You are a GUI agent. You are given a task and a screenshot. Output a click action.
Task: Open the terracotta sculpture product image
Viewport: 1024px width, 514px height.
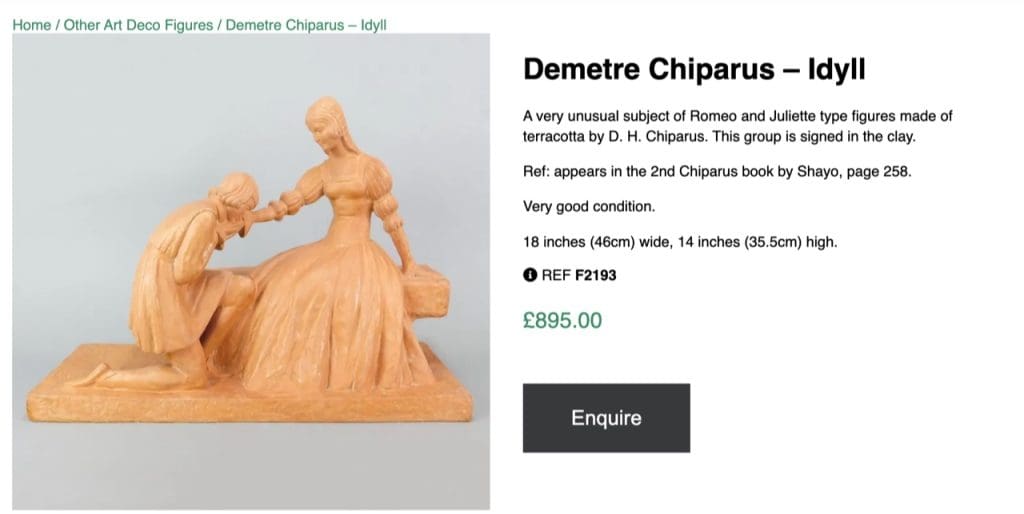[x=251, y=272]
